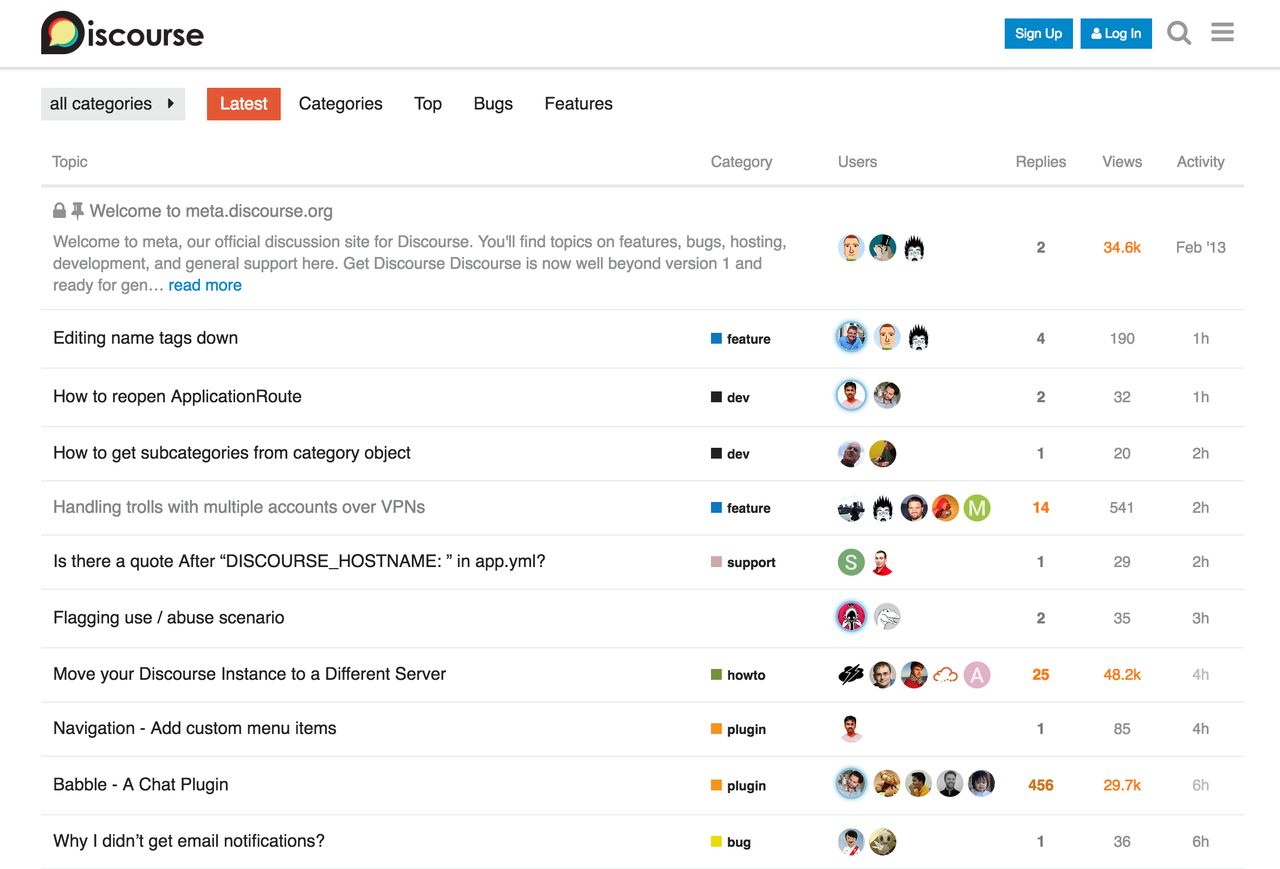Open Move your Discourse Instance topic
This screenshot has width=1280, height=869.
point(250,674)
